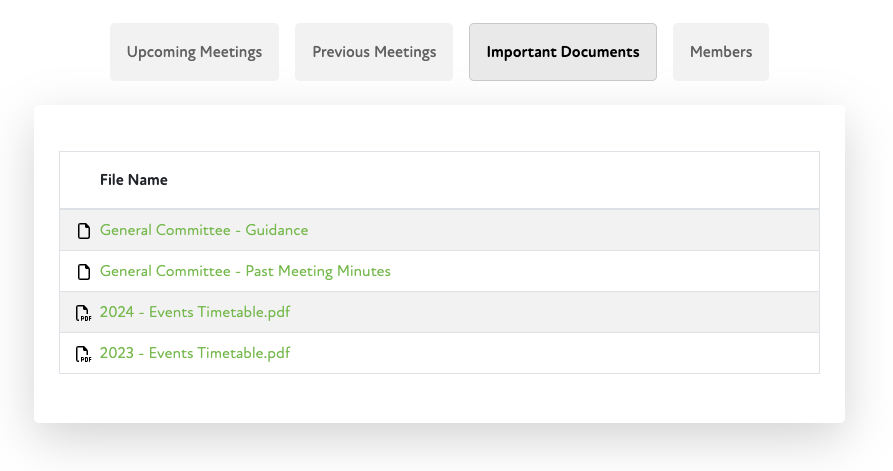The height and width of the screenshot is (471, 893).
Task: Select the Important Documents tab
Action: click(562, 52)
